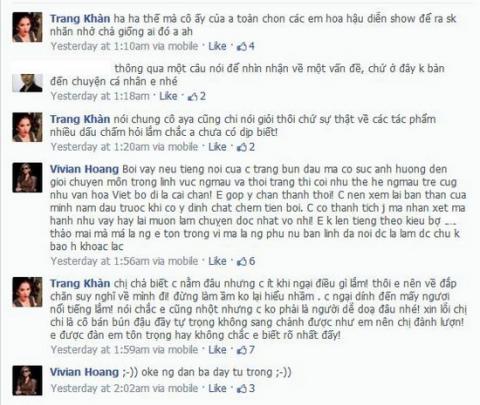Like Trang Khàn's 1:10am comment
The height and width of the screenshot is (405, 480).
217,46
